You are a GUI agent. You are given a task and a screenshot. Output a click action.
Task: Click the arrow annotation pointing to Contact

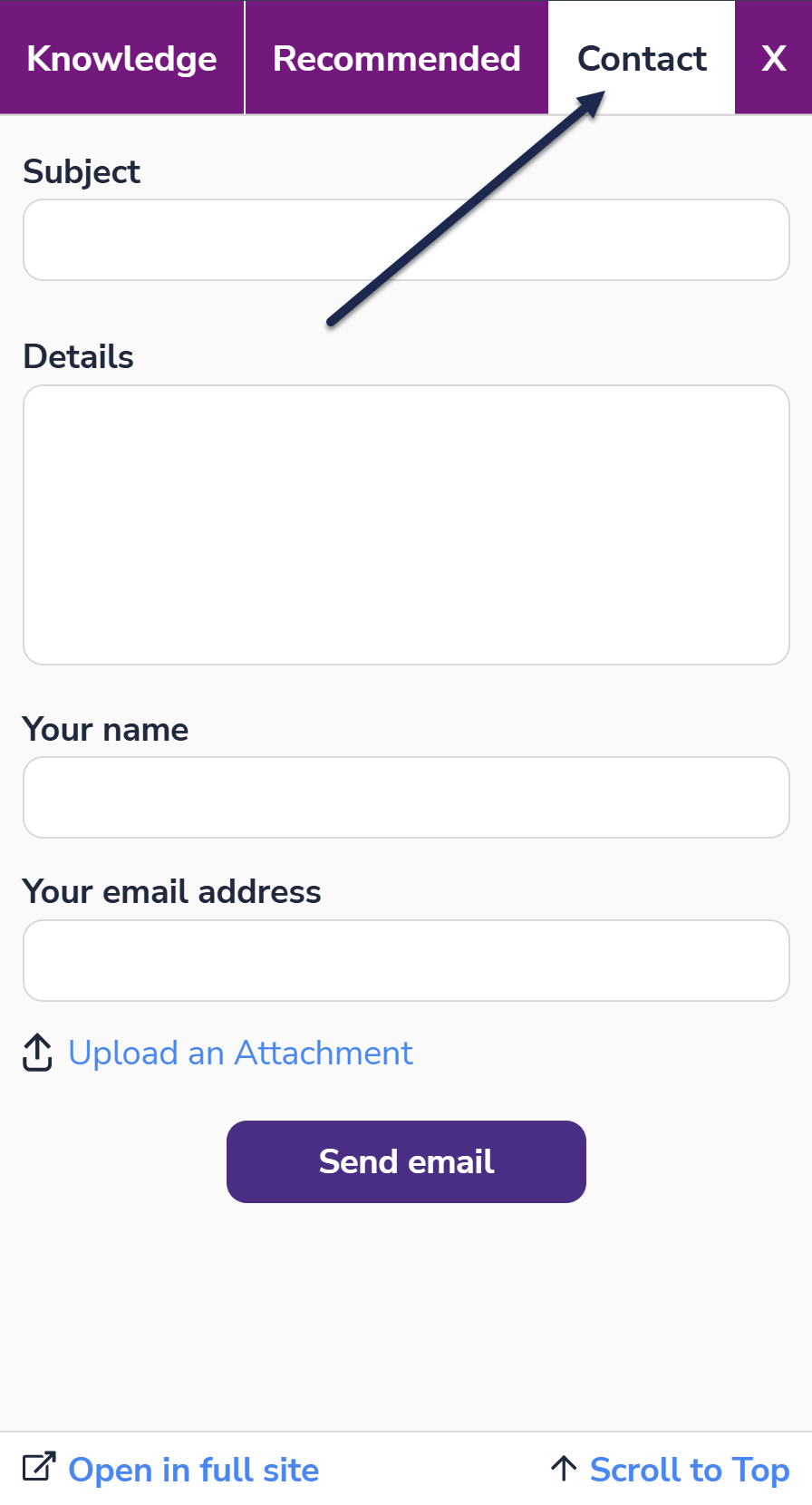tap(466, 207)
